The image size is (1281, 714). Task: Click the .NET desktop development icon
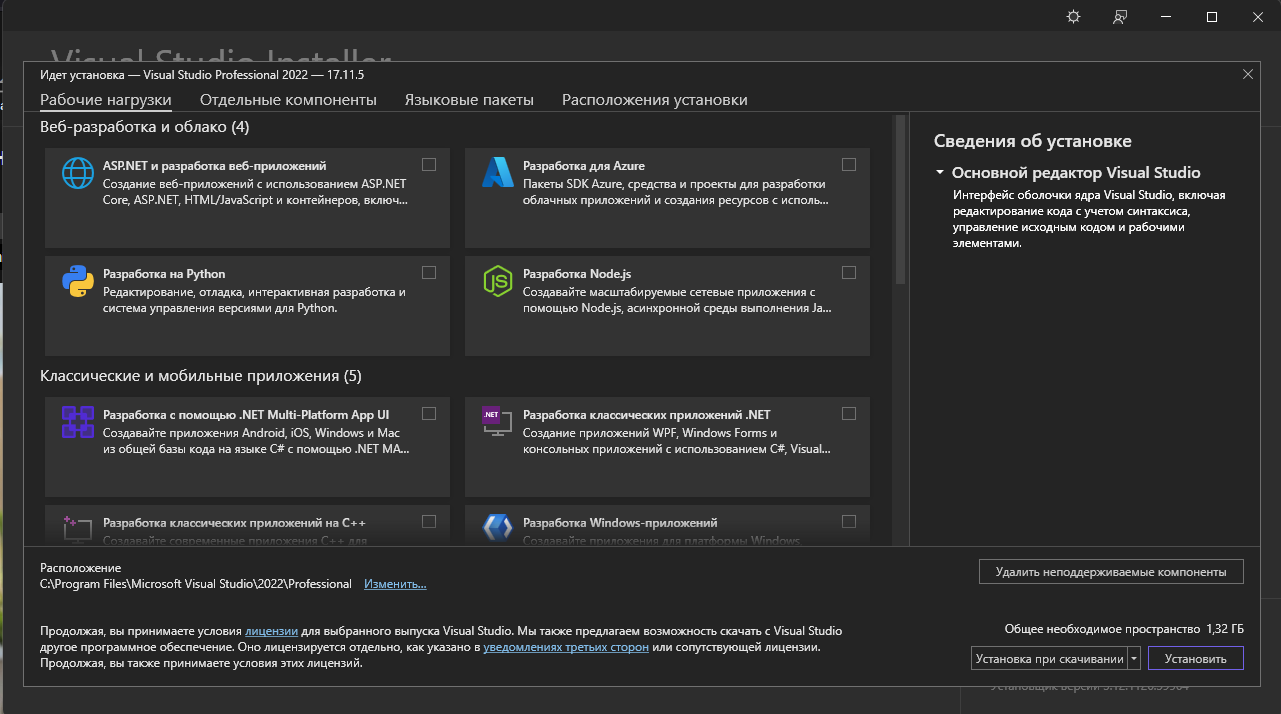click(497, 422)
